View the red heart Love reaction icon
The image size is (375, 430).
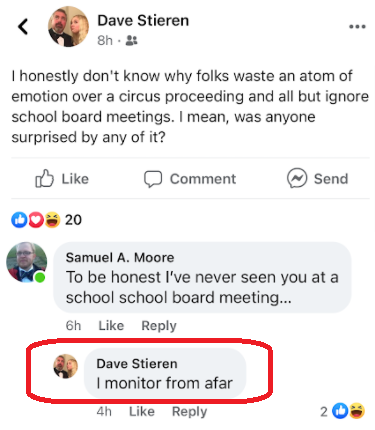point(36,220)
